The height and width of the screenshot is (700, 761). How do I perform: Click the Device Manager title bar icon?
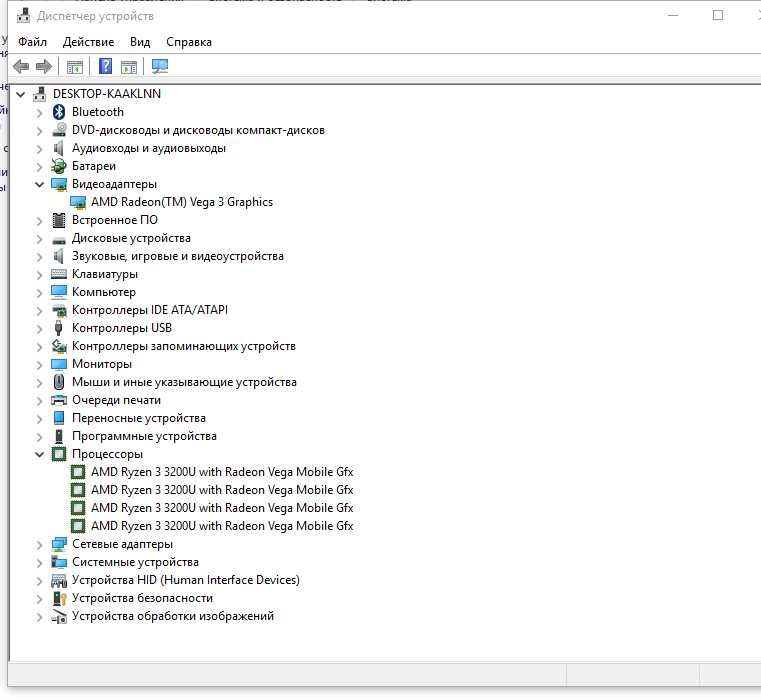pos(23,16)
